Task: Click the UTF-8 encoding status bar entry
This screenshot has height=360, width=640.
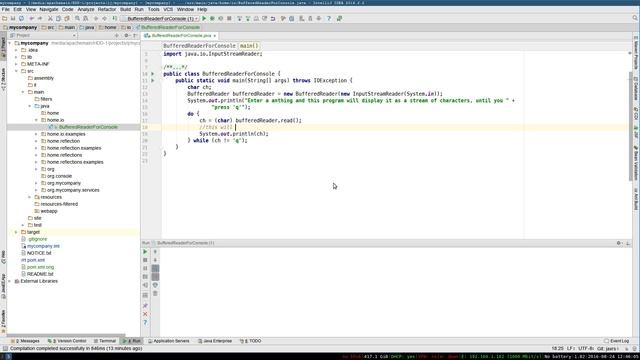Action: coord(586,349)
